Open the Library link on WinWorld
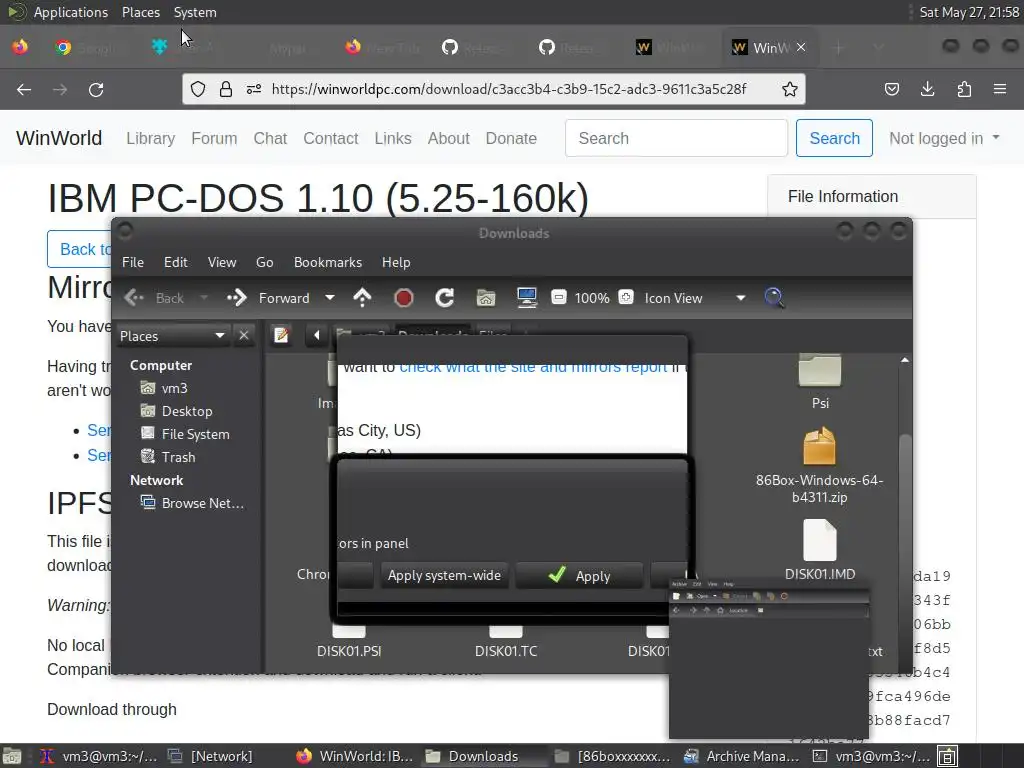The height and width of the screenshot is (768, 1024). pos(150,138)
